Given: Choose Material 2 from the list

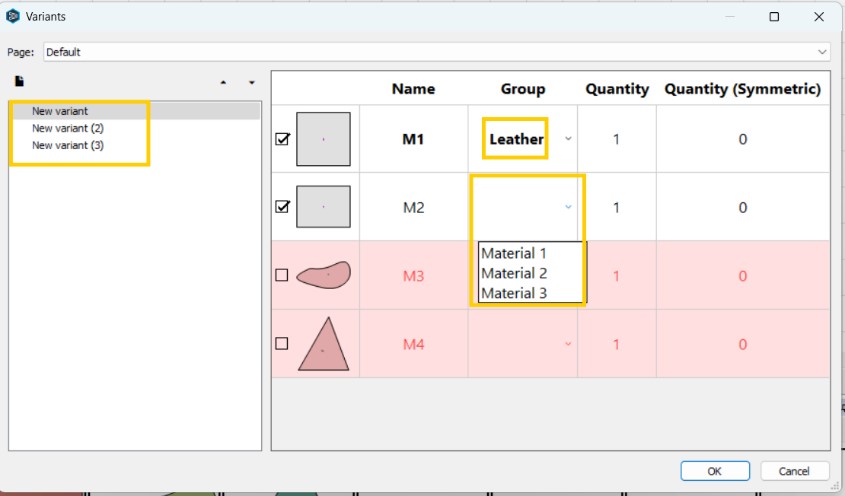Looking at the screenshot, I should [514, 273].
